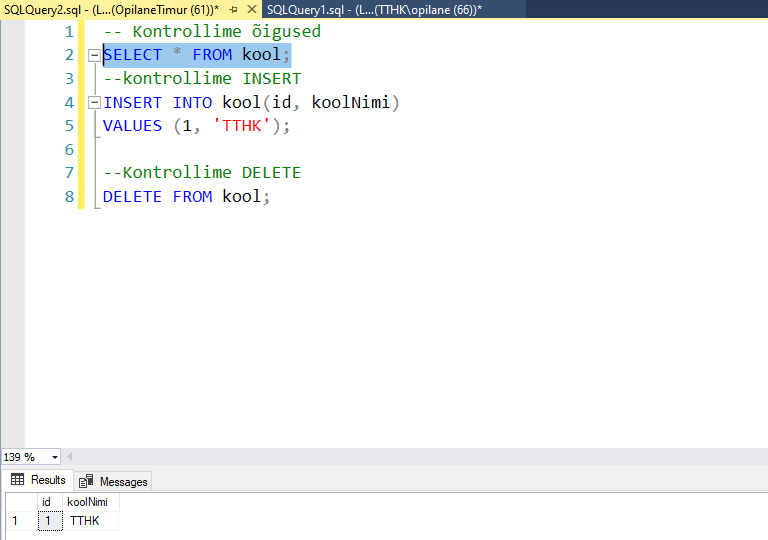Click the horizontal scrollbar left arrow
Screen dimensions: 768x540
tap(71, 457)
